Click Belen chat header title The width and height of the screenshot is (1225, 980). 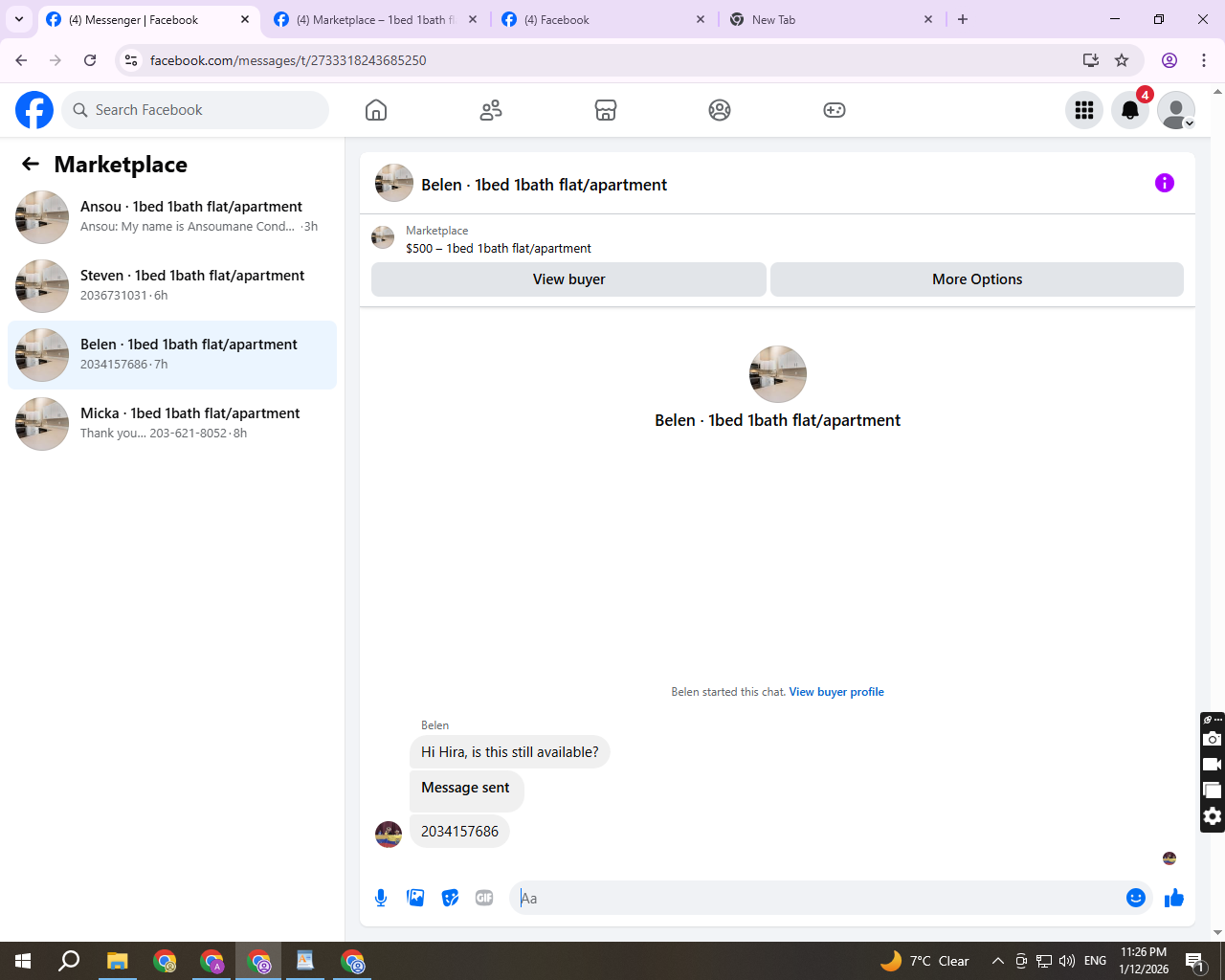(x=544, y=185)
